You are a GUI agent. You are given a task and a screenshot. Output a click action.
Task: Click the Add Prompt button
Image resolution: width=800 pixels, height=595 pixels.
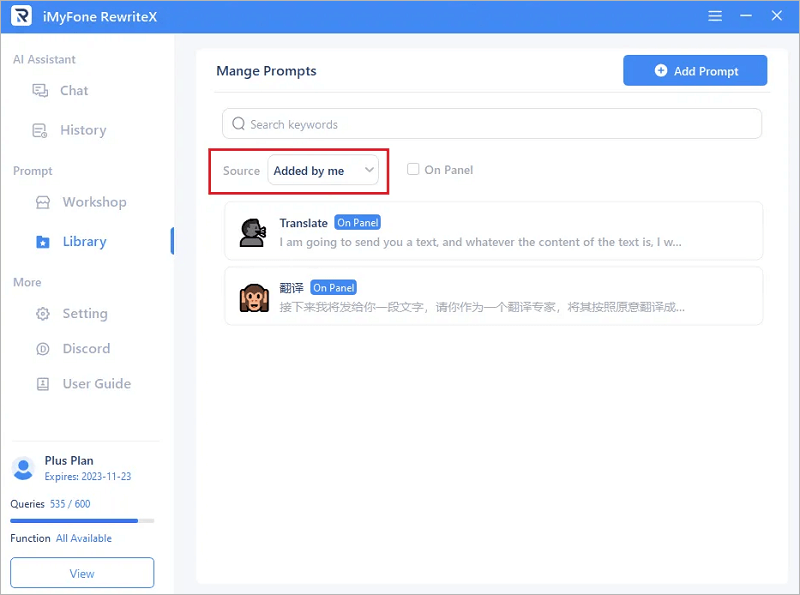(x=694, y=70)
